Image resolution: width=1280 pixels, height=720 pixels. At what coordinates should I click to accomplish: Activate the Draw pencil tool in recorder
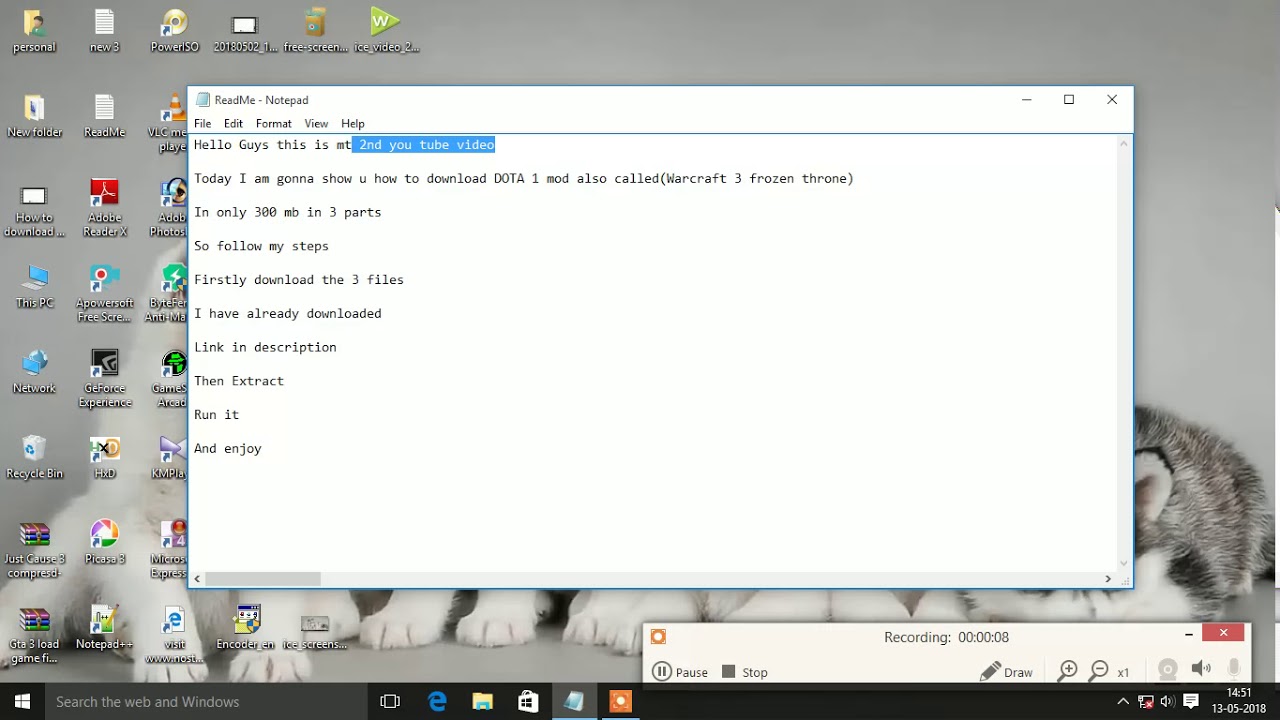1006,672
